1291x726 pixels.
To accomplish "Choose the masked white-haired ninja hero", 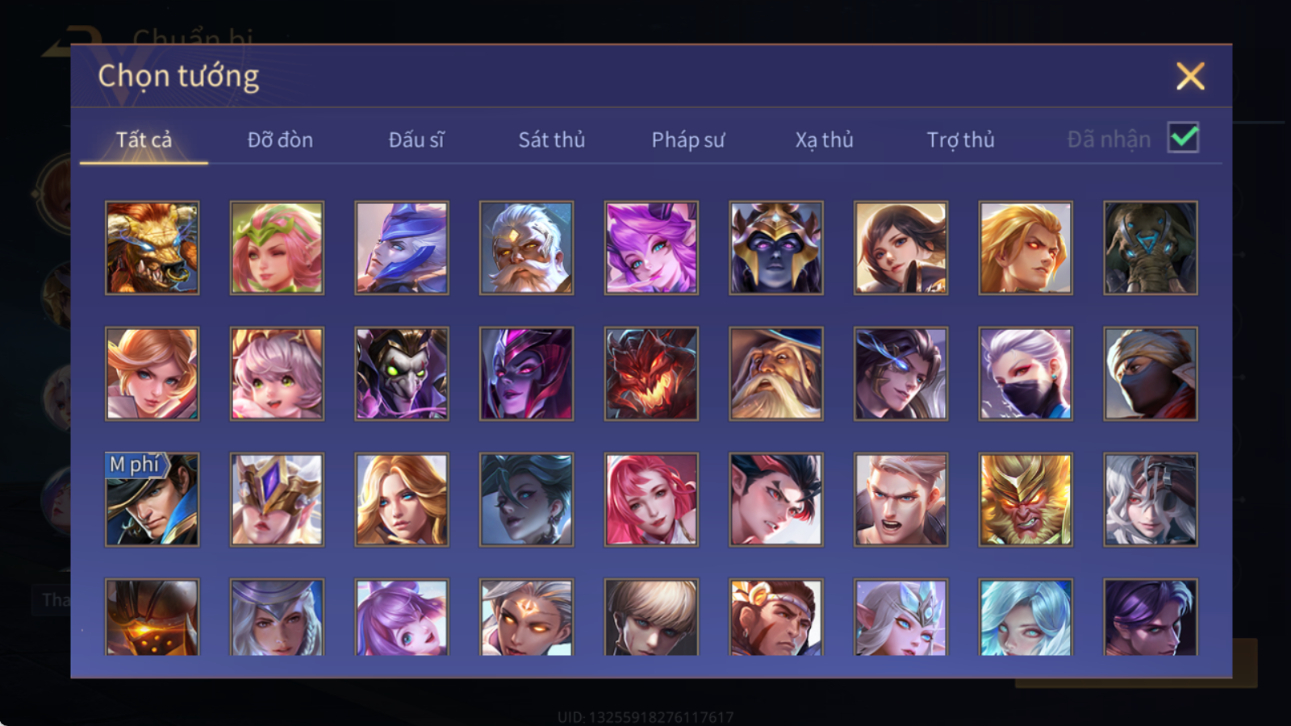I will pos(1025,373).
